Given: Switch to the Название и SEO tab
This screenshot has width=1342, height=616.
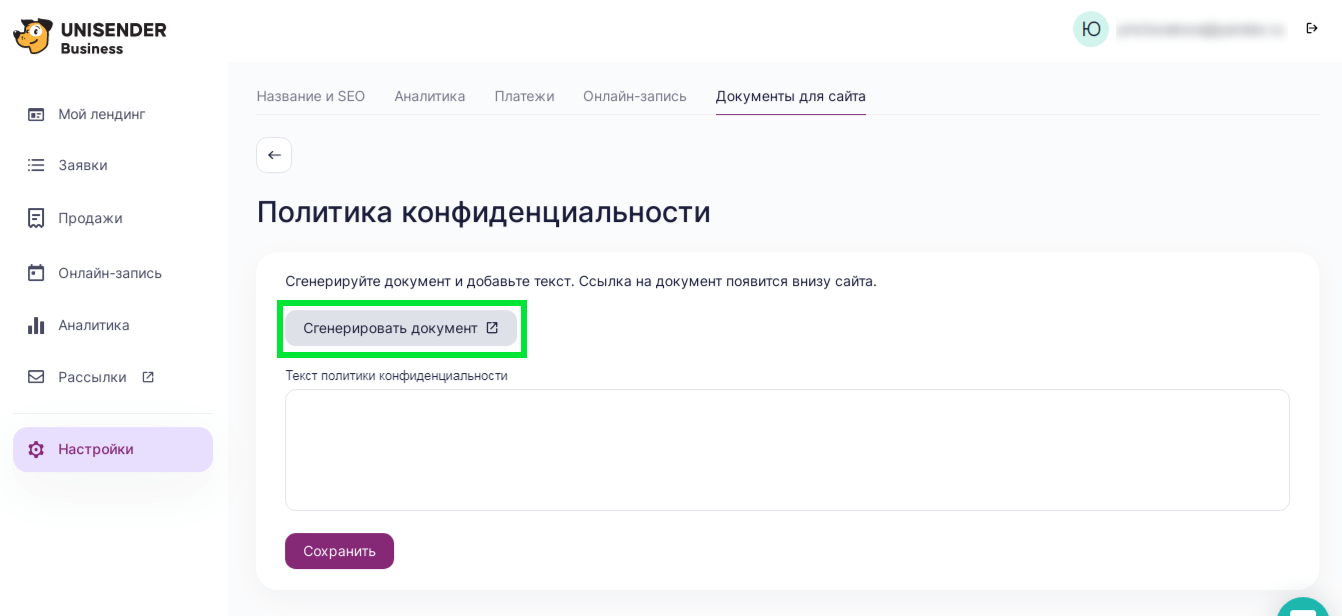Looking at the screenshot, I should [x=311, y=96].
